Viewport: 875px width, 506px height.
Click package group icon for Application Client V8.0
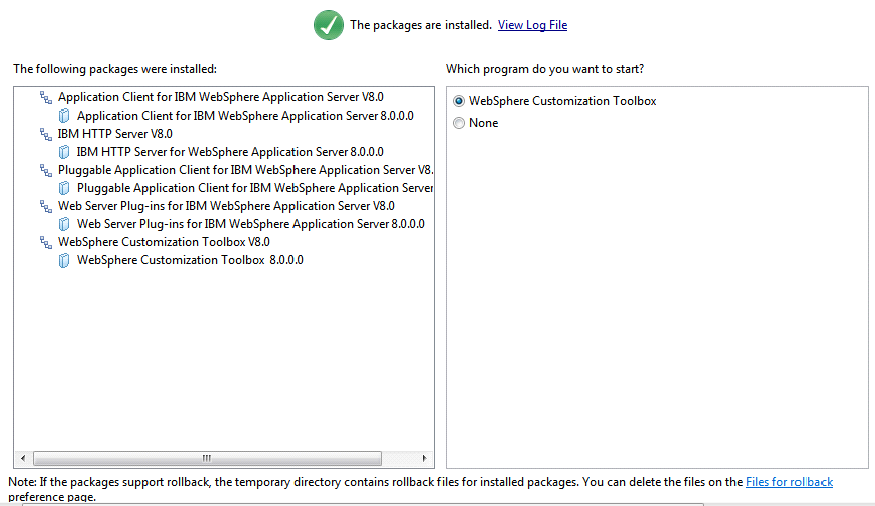tap(46, 98)
